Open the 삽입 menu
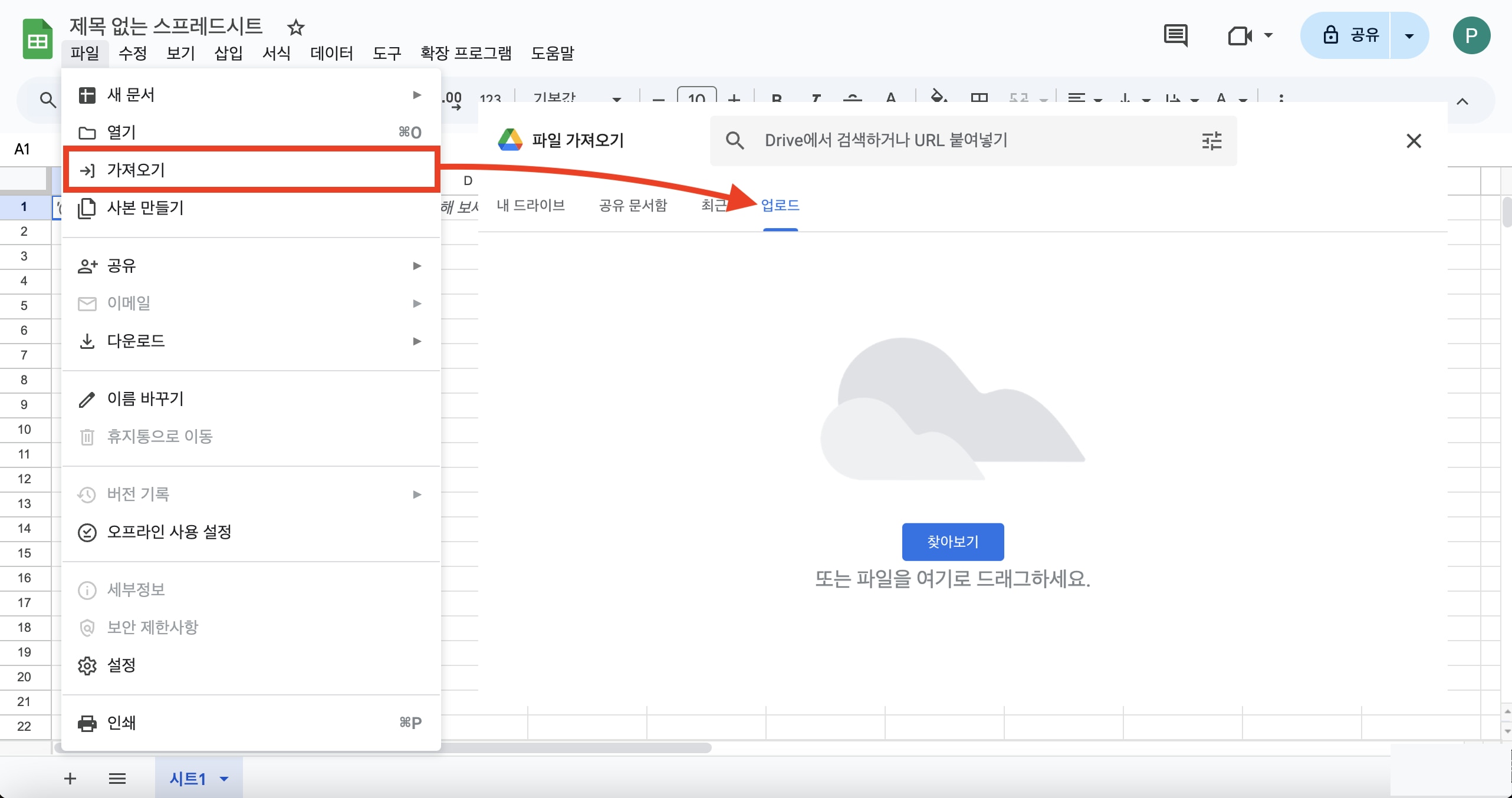1512x798 pixels. point(228,53)
